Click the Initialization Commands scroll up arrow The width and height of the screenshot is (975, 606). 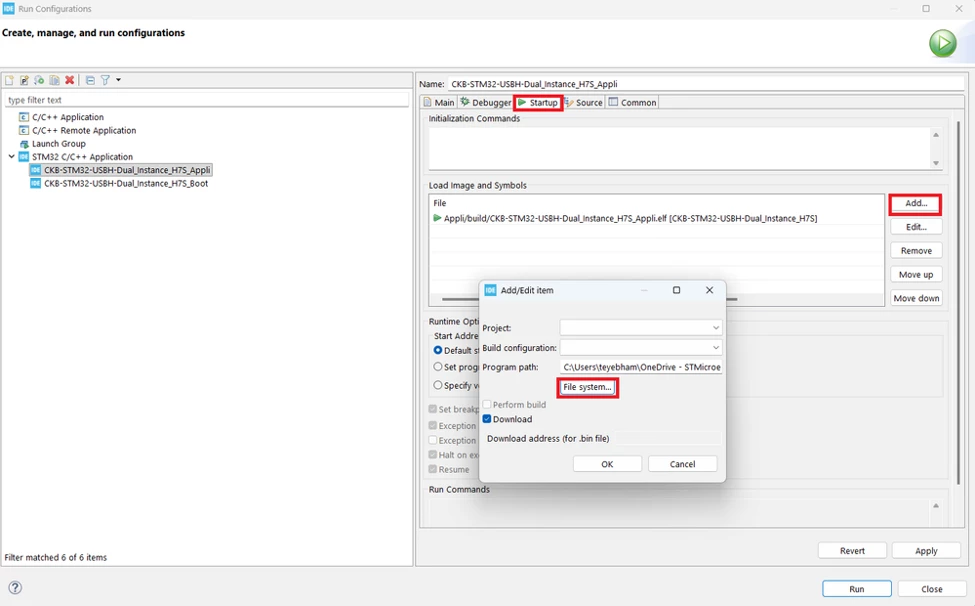936,134
